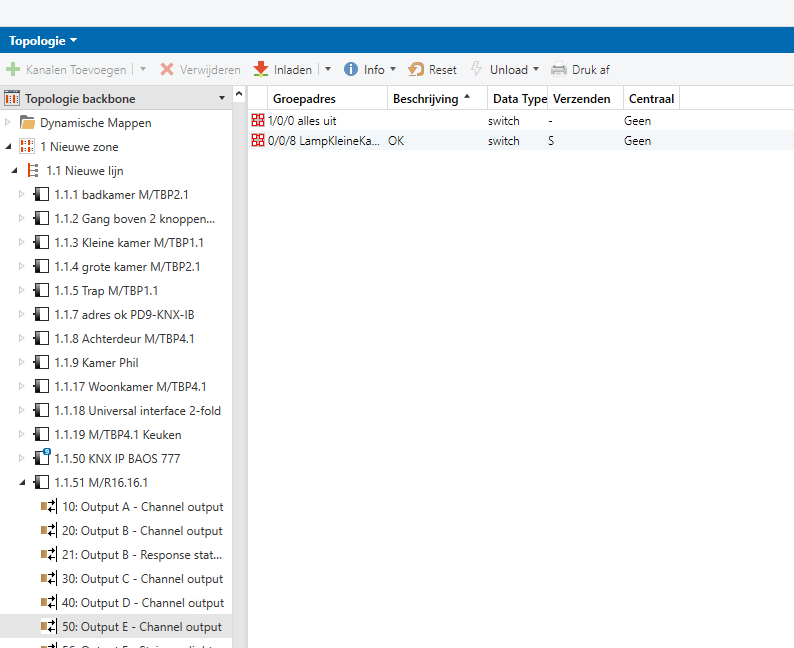The image size is (794, 648).
Task: Click the Info toolbar icon
Action: coord(351,70)
